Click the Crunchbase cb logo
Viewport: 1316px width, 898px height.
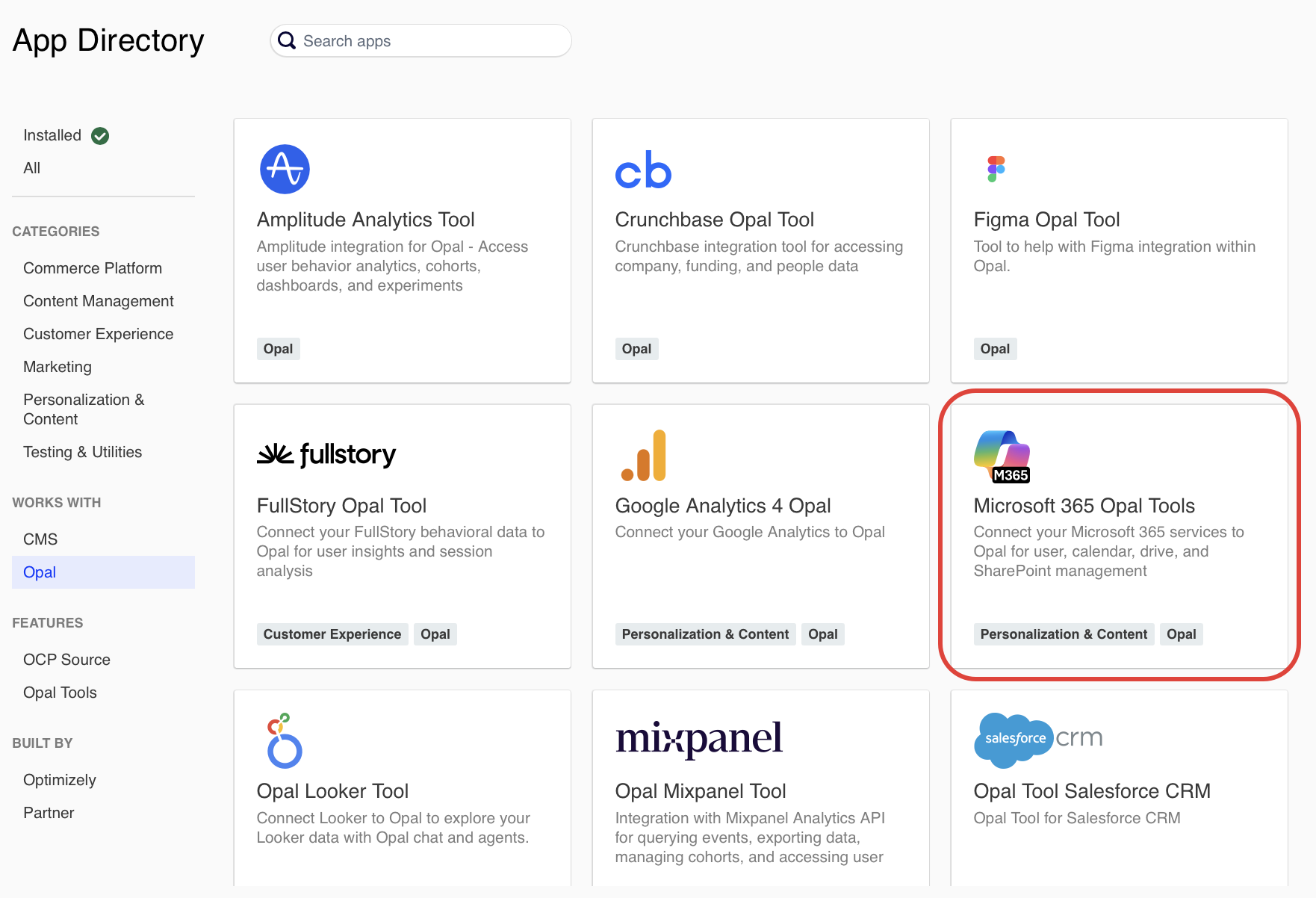pos(643,170)
